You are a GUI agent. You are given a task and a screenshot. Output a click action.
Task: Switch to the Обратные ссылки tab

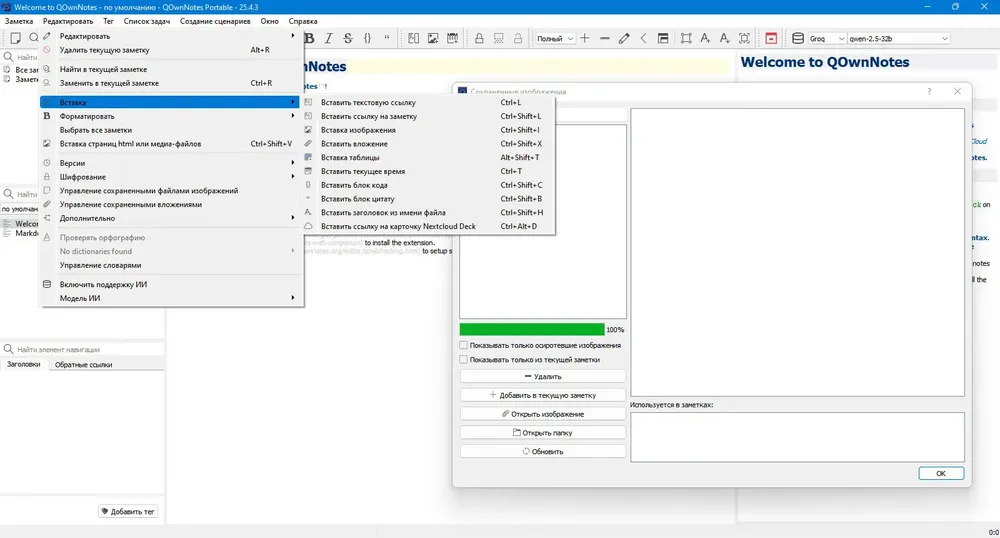point(84,365)
